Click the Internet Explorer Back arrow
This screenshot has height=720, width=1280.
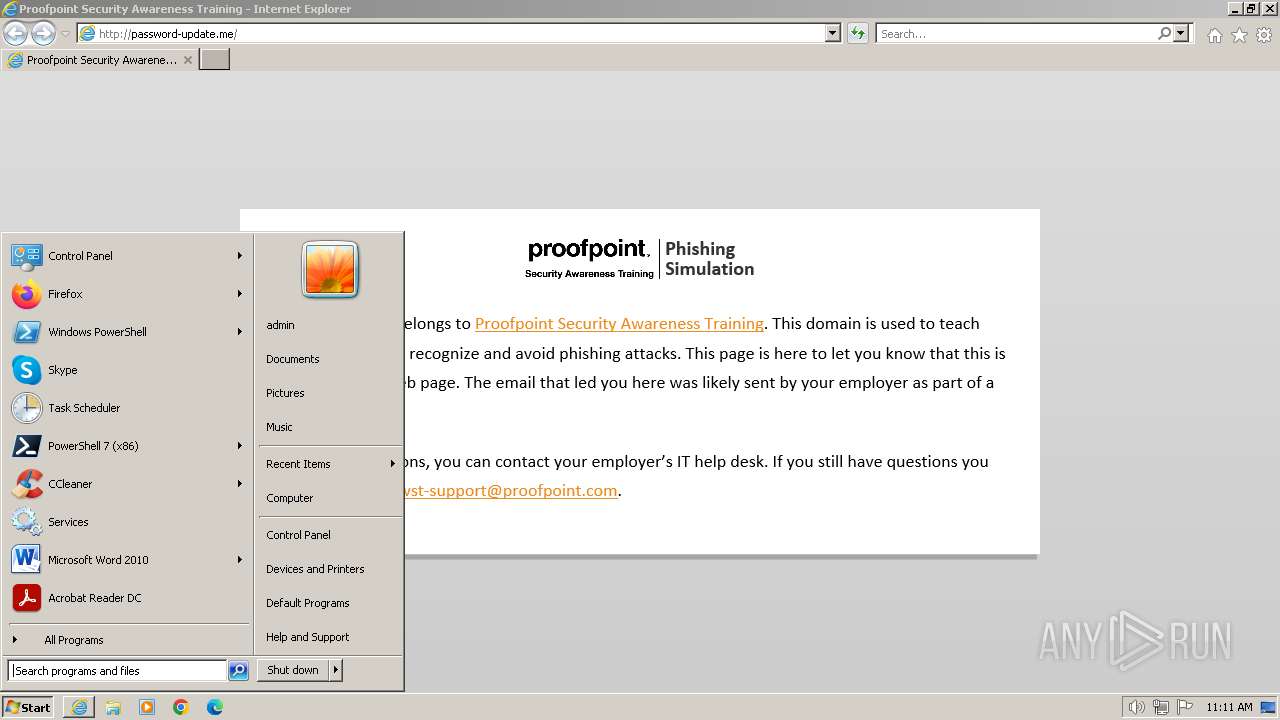(x=15, y=33)
